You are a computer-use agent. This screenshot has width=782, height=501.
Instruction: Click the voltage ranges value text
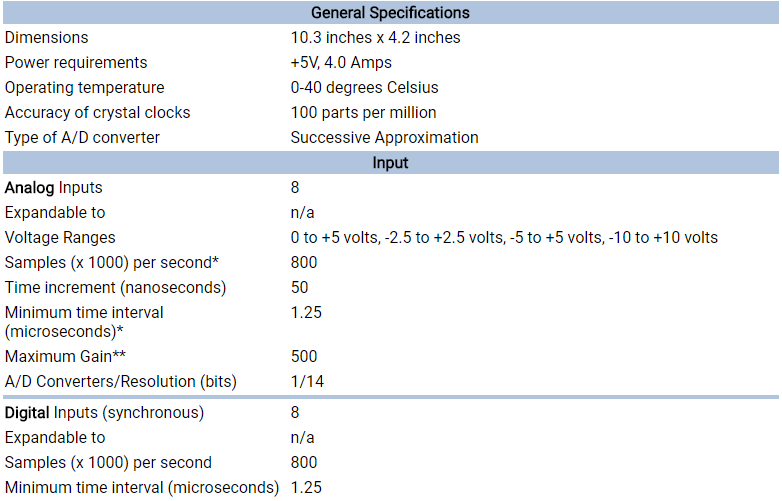coord(504,238)
